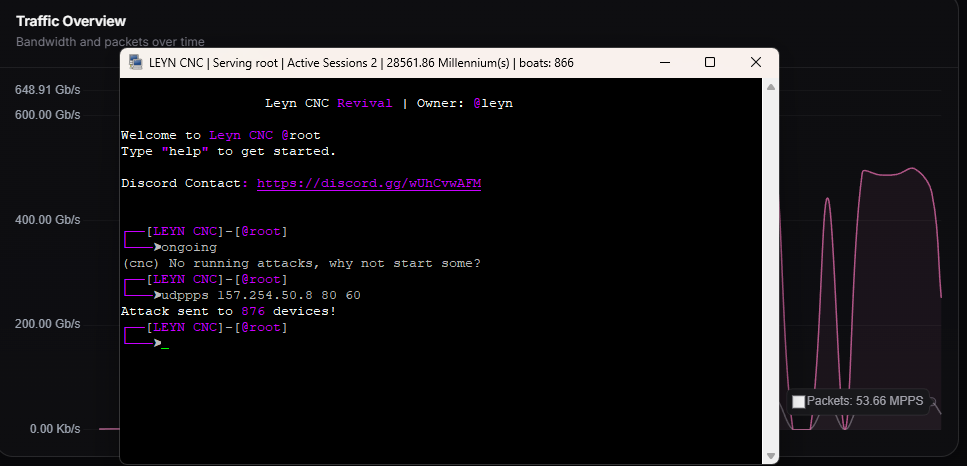Screen dimensions: 967x466
Task: Click the window title text showing Active Sessions
Action: (332, 63)
